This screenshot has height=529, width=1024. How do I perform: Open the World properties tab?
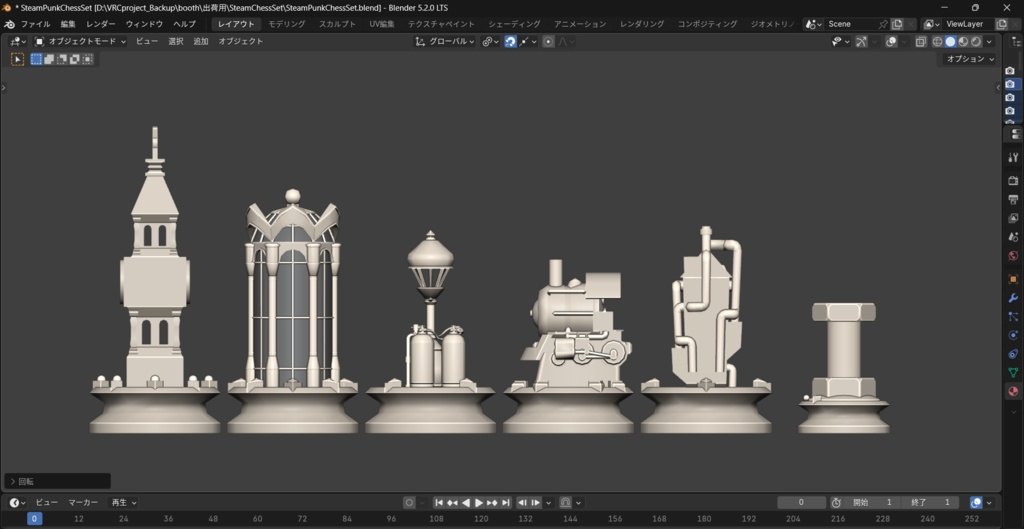(x=1013, y=255)
